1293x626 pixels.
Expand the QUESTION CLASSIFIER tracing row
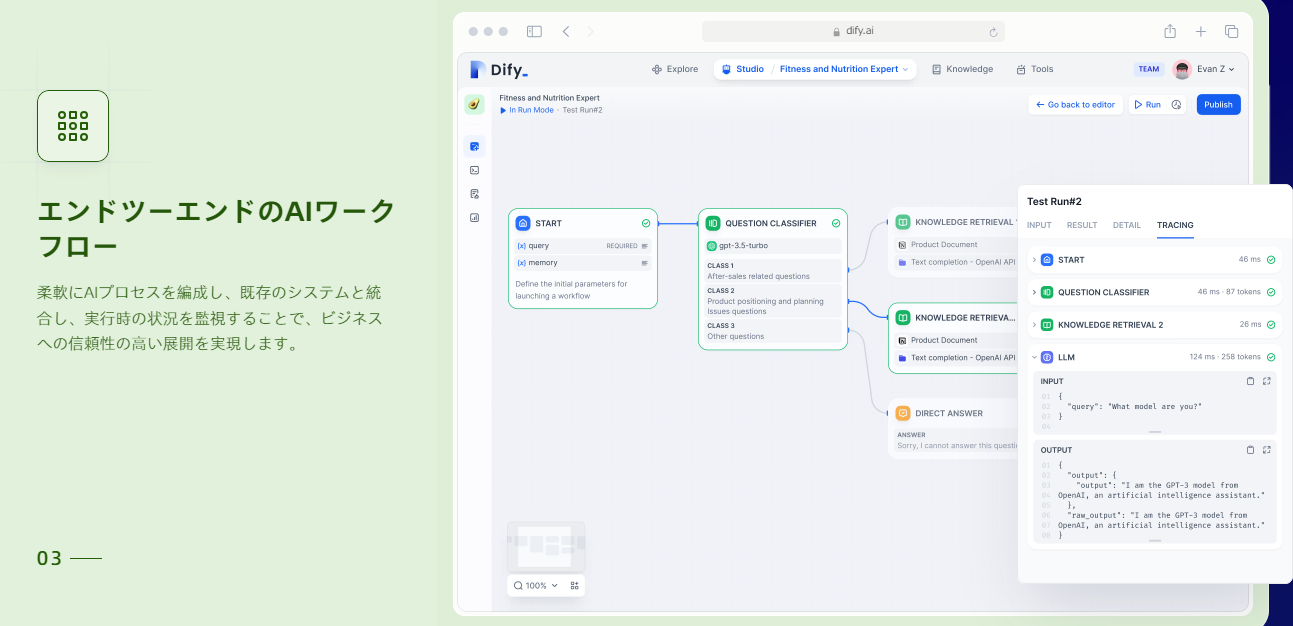1034,292
